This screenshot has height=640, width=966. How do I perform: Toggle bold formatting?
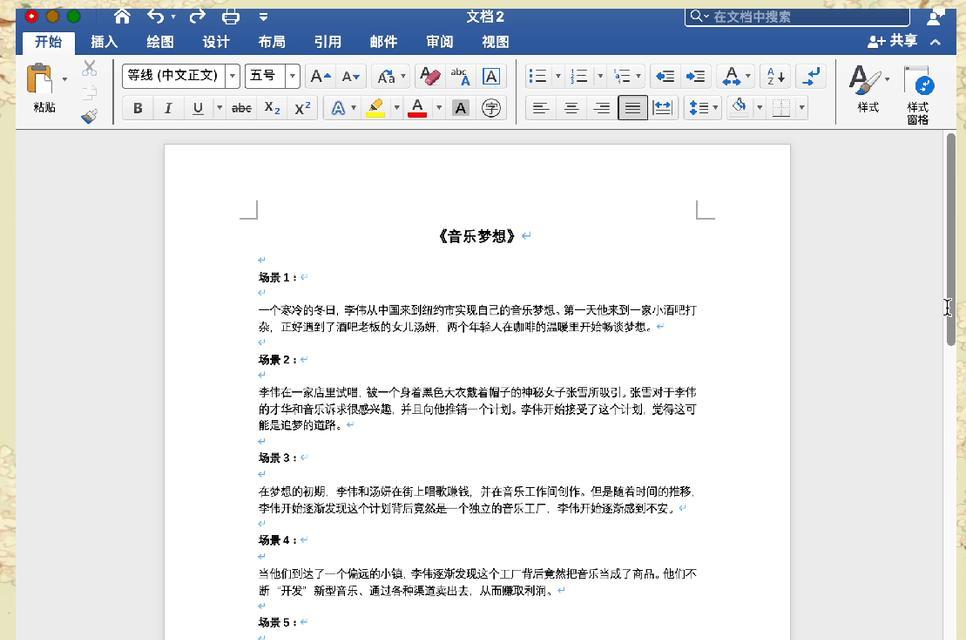[138, 108]
